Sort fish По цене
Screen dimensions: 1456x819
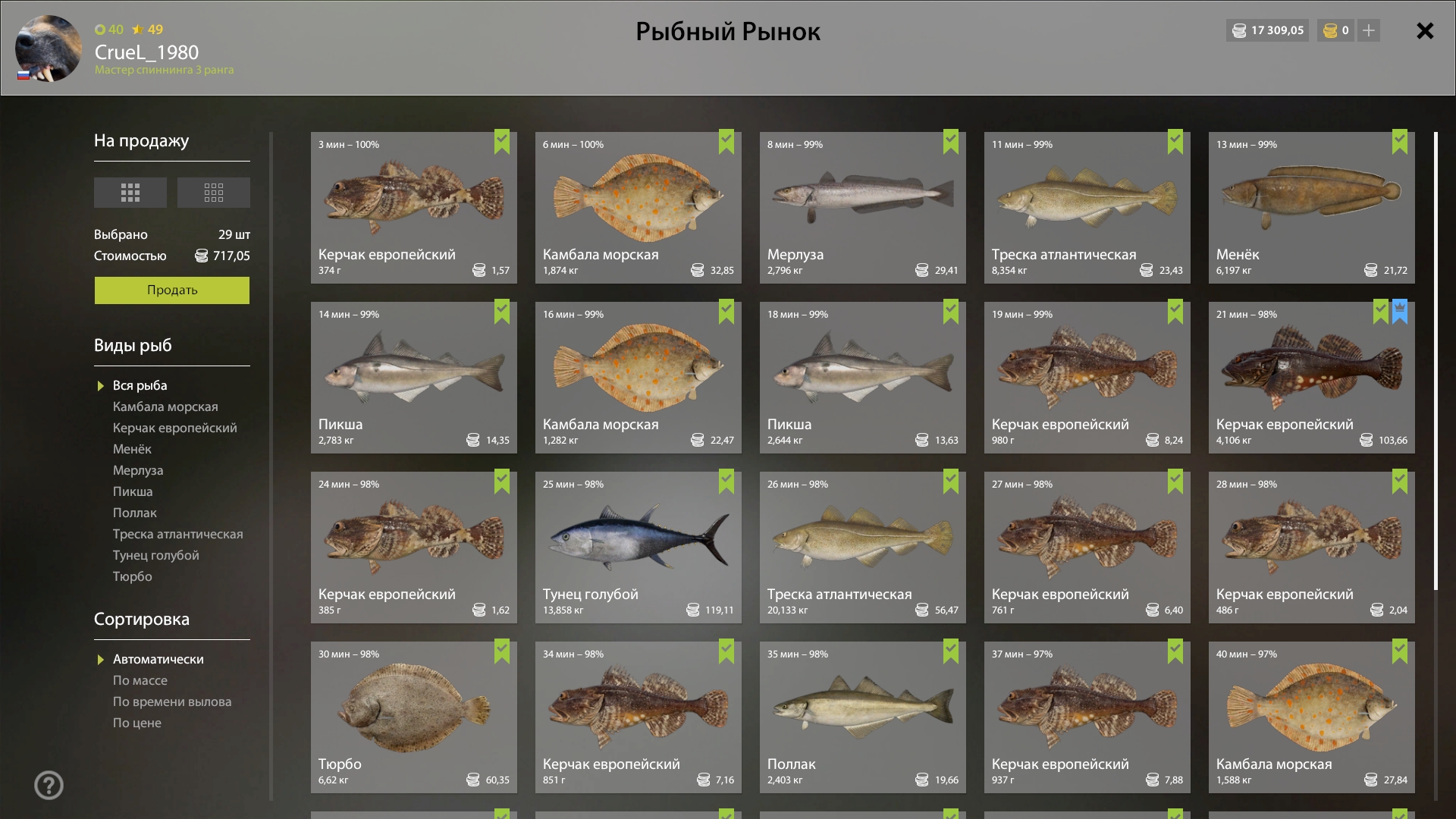click(137, 723)
